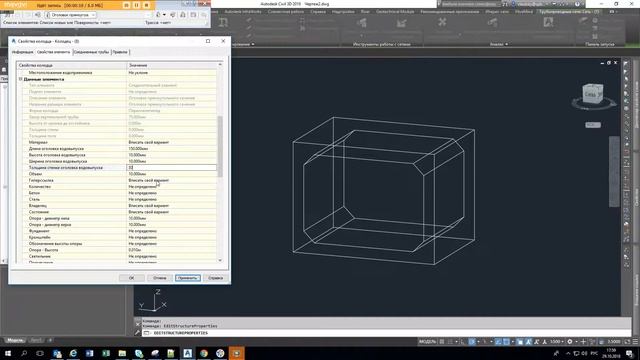This screenshot has width=640, height=360.
Task: Select the Материал property value
Action: pyautogui.click(x=172, y=142)
